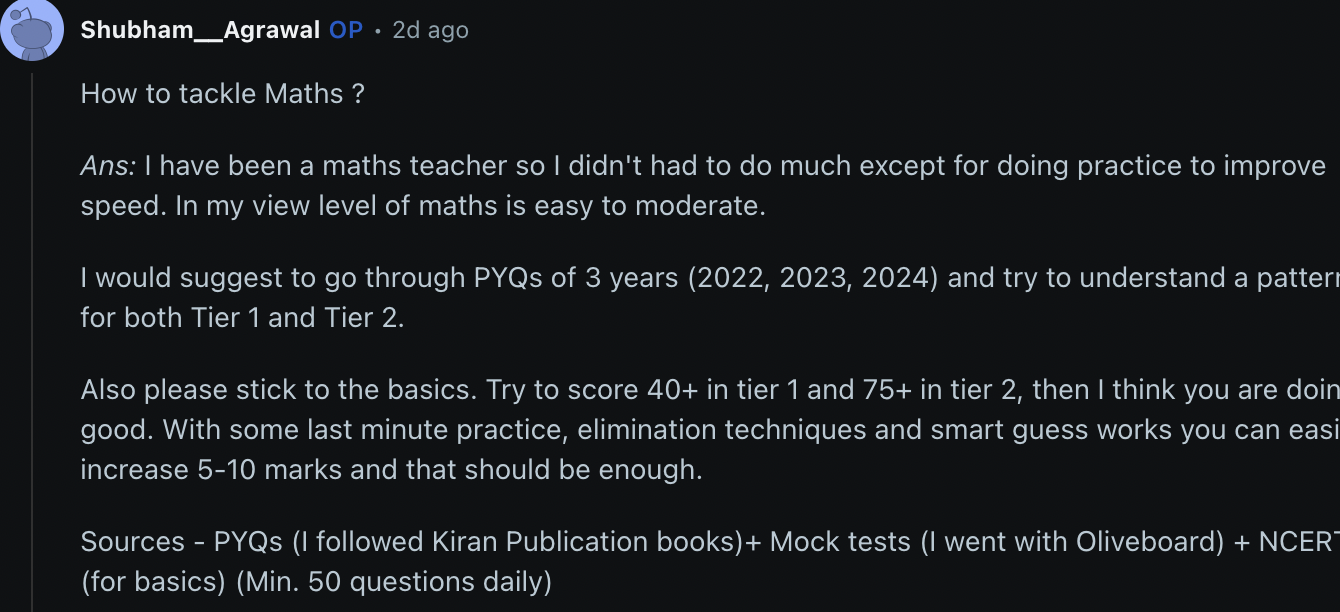Open the Shubham__Agrawal avatar icon
Image resolution: width=1340 pixels, height=612 pixels.
pyautogui.click(x=33, y=30)
